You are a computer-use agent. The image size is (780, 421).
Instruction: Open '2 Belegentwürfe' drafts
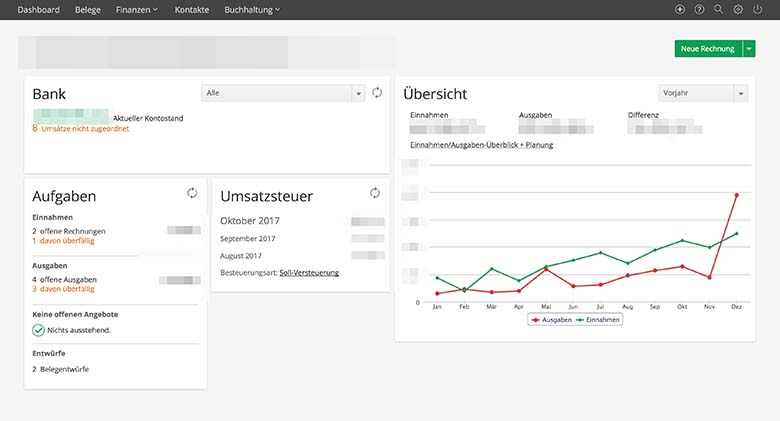(61, 369)
